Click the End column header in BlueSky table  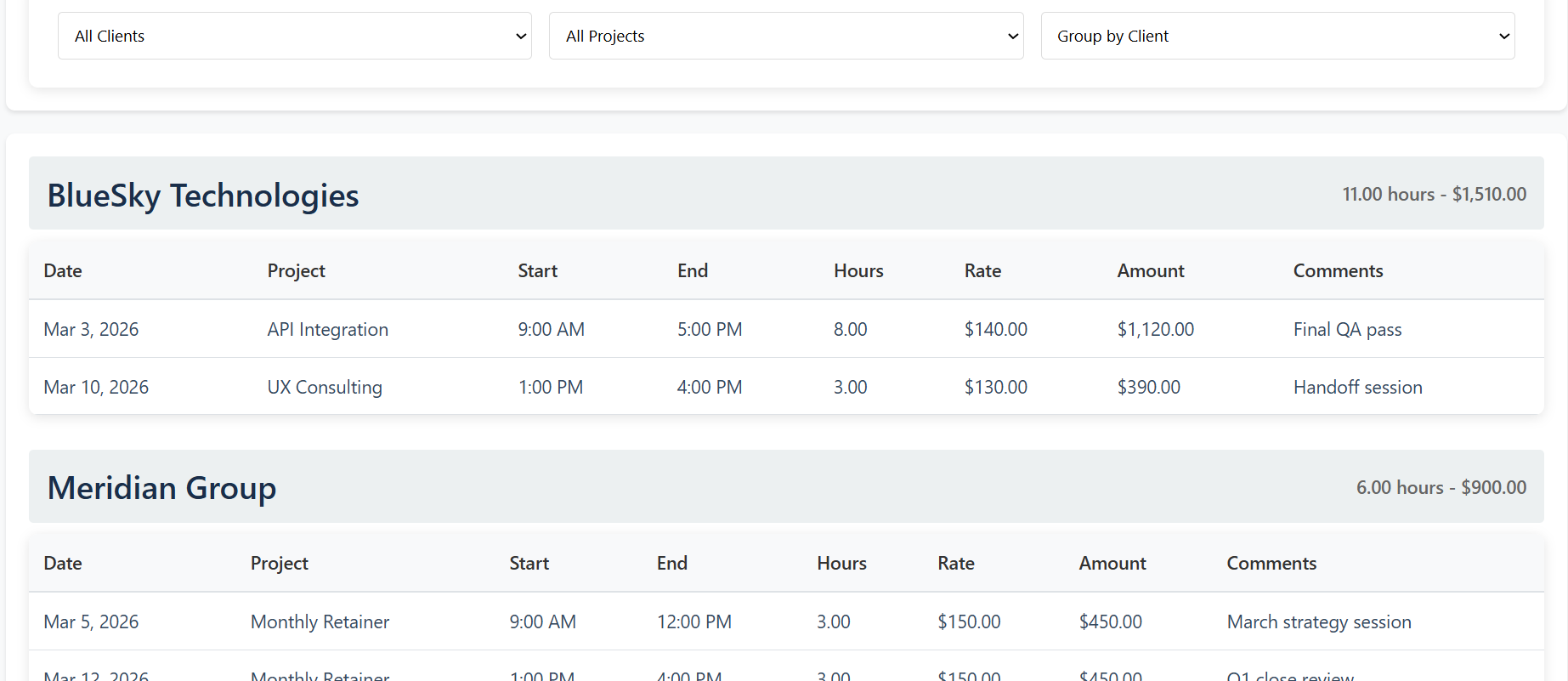(x=692, y=270)
